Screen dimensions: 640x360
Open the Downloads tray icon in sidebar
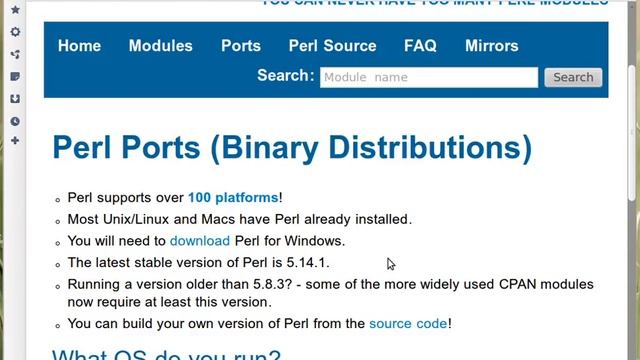point(15,99)
